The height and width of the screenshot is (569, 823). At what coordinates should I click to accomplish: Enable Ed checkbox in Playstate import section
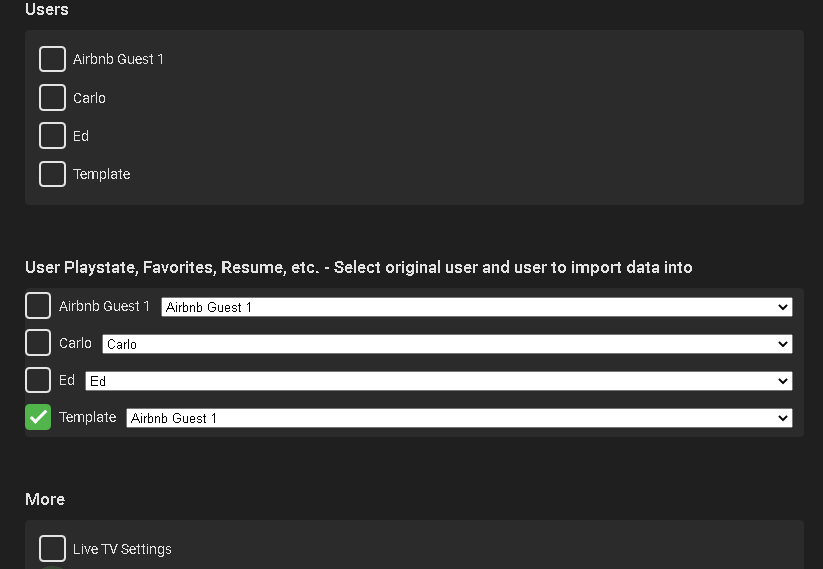coord(38,380)
